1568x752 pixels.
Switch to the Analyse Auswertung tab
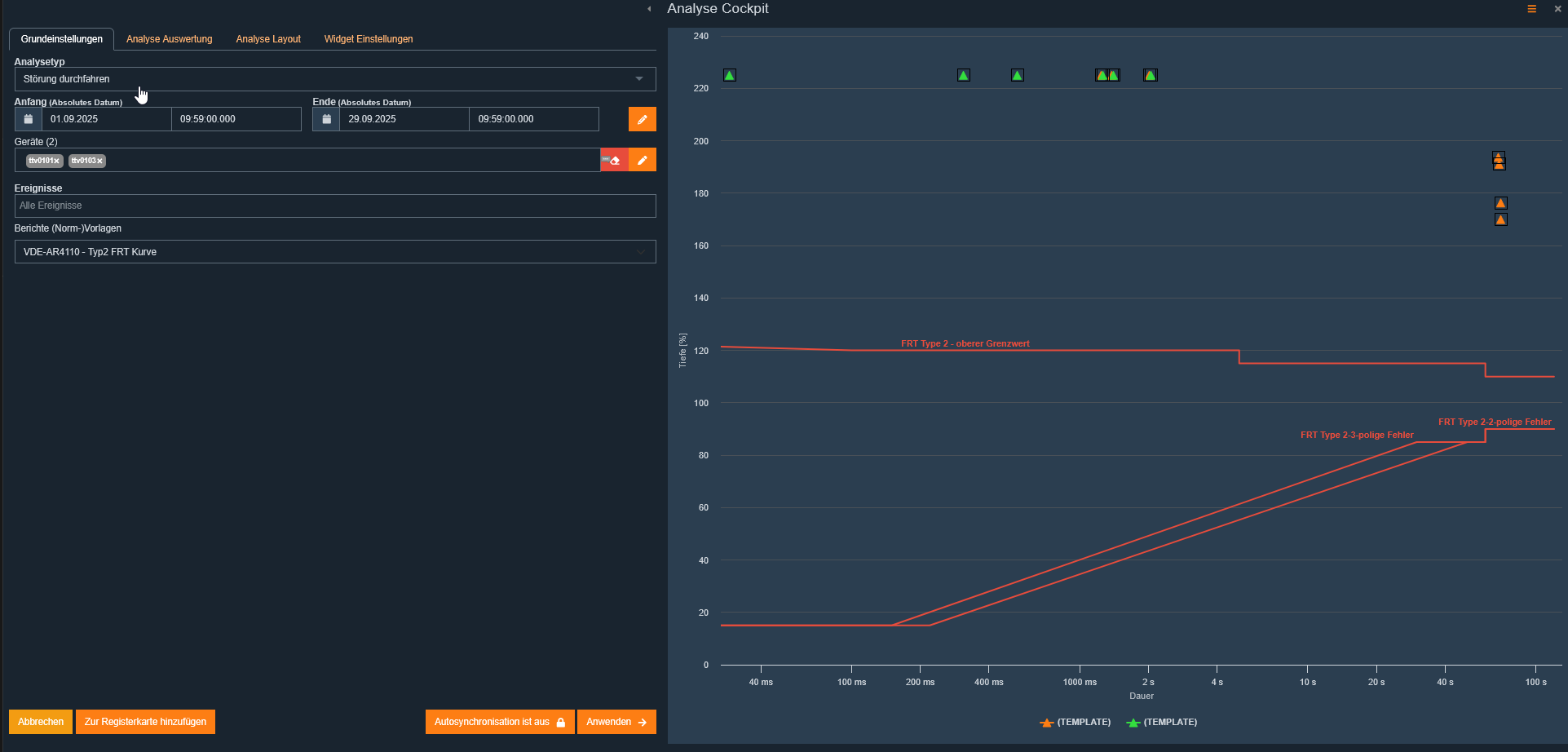pyautogui.click(x=169, y=38)
